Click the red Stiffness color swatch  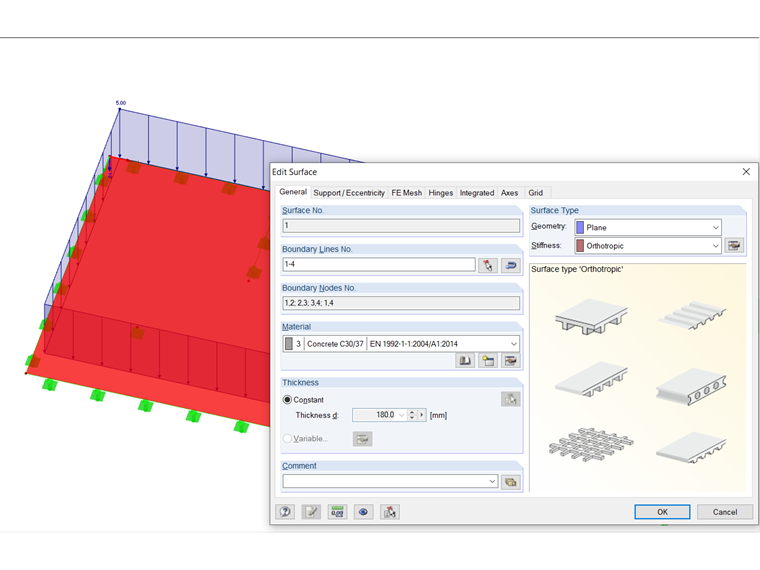click(580, 246)
